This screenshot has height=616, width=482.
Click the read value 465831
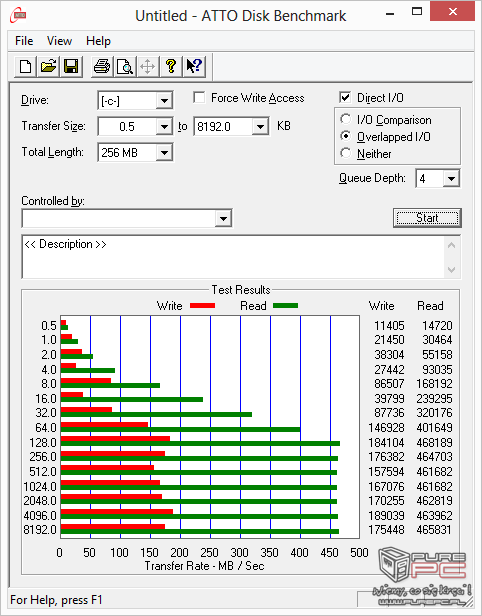[434, 530]
